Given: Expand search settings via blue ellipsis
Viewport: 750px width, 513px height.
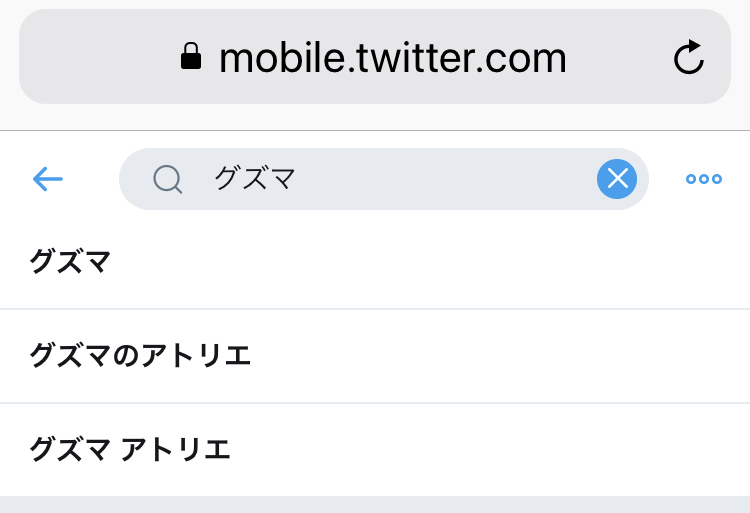Looking at the screenshot, I should tap(703, 179).
